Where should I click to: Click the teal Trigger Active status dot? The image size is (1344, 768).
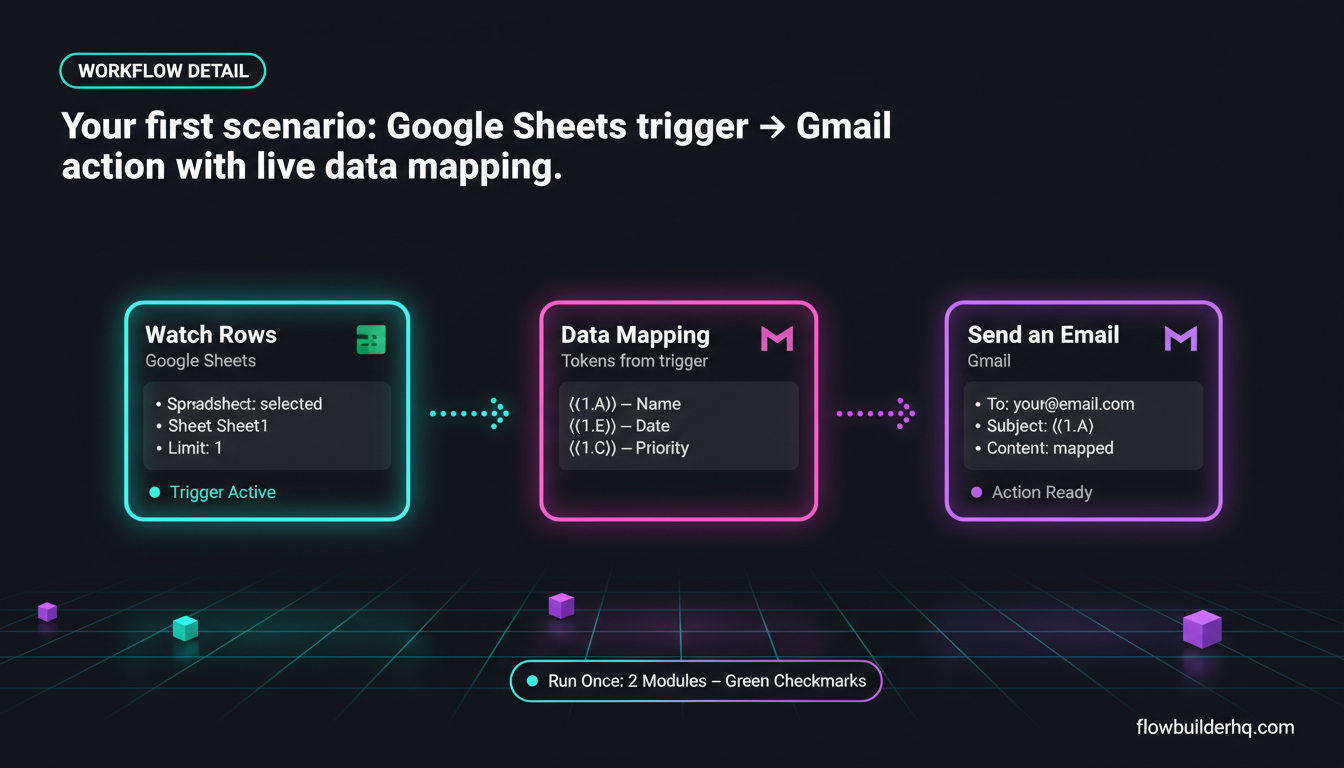(154, 493)
